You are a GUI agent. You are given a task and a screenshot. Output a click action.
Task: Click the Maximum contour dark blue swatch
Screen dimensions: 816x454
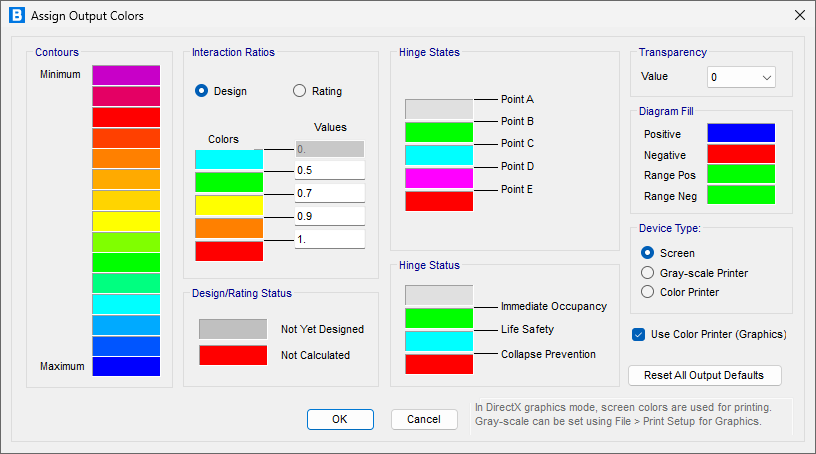(x=126, y=366)
